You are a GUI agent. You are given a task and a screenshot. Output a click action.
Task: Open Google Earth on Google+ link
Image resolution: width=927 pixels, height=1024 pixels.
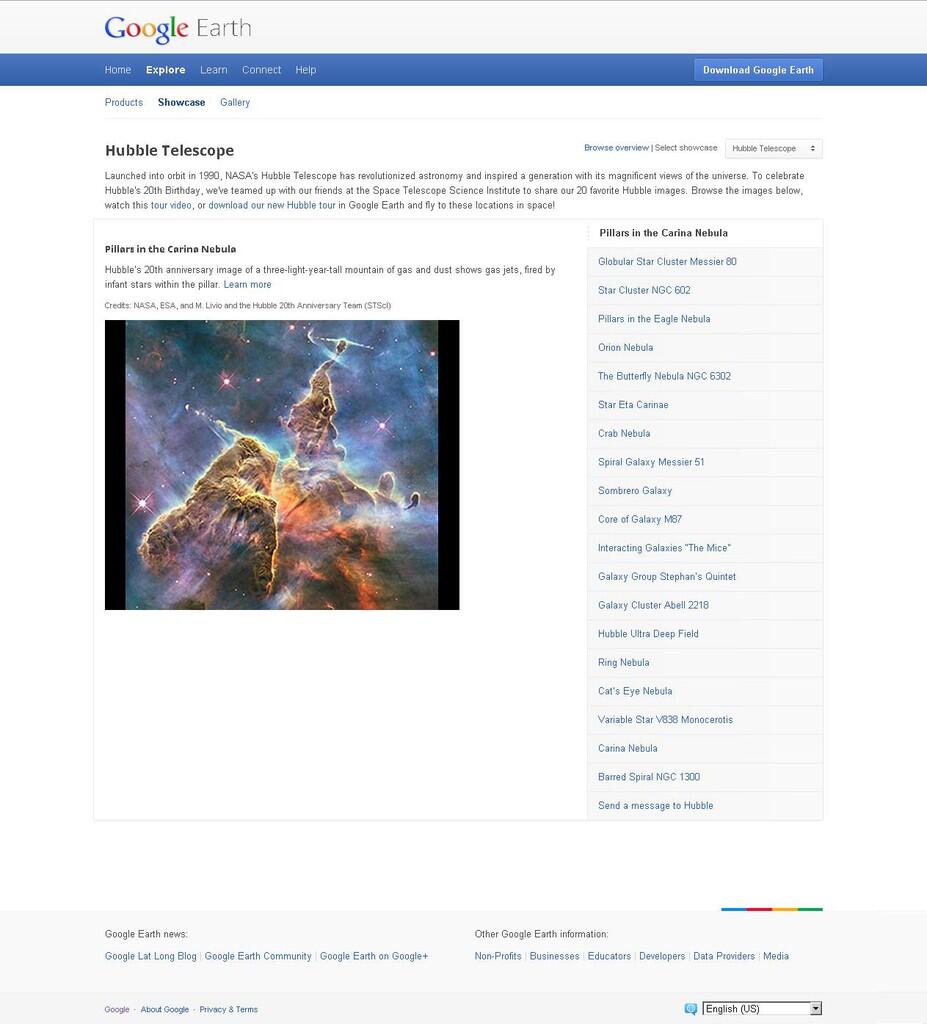pos(374,957)
